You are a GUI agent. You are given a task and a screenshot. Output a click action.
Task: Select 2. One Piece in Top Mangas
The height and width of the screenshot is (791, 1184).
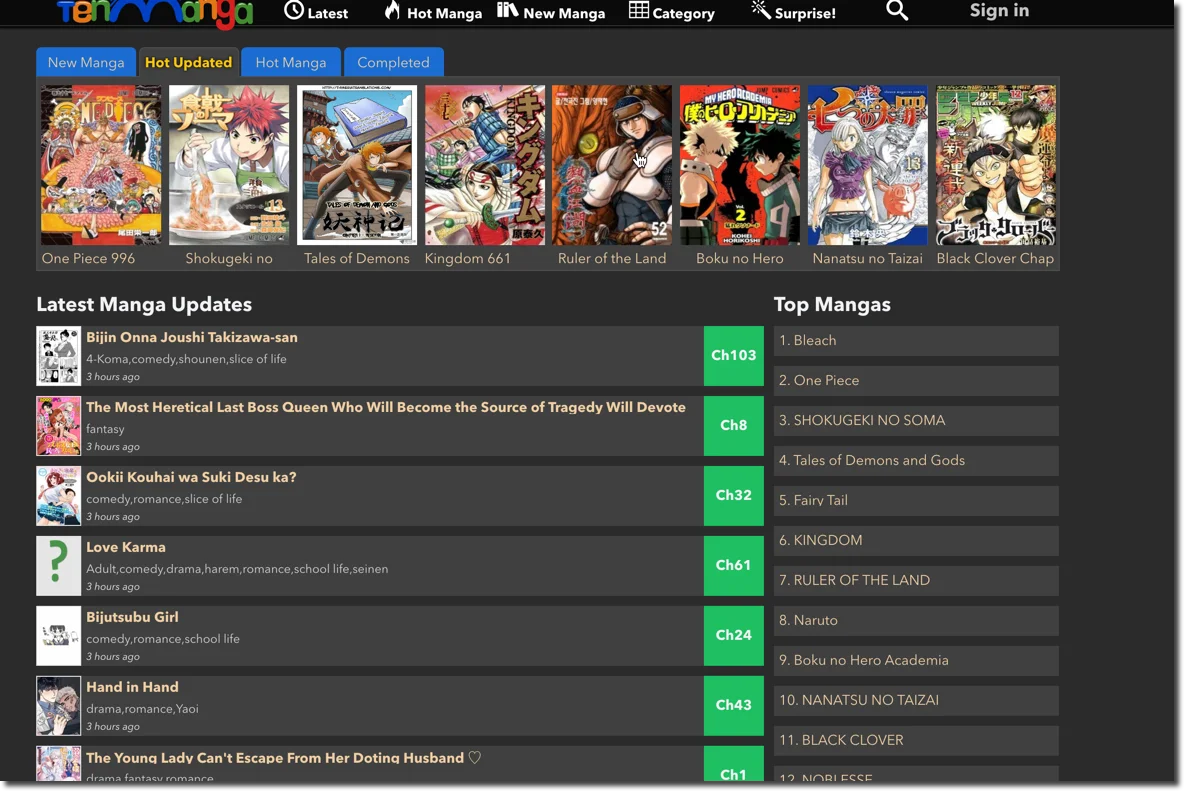point(916,380)
